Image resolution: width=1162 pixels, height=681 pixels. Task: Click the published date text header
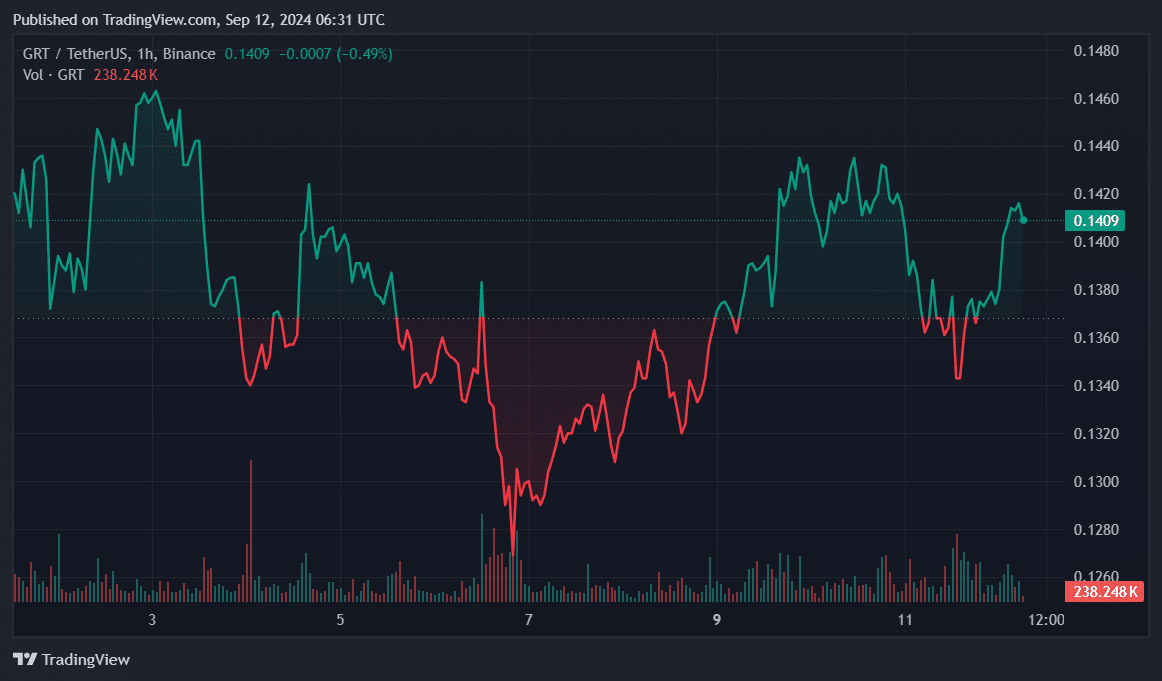point(199,20)
